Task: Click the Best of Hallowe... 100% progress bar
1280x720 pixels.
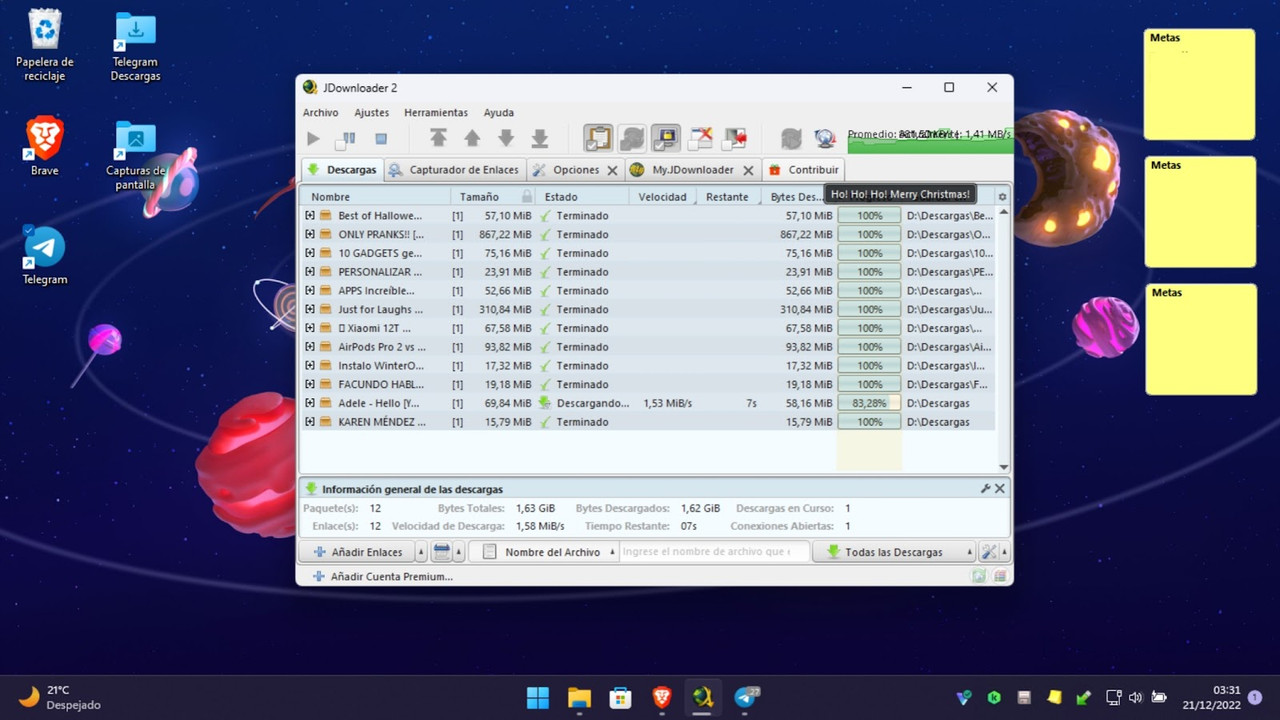Action: pyautogui.click(x=869, y=216)
